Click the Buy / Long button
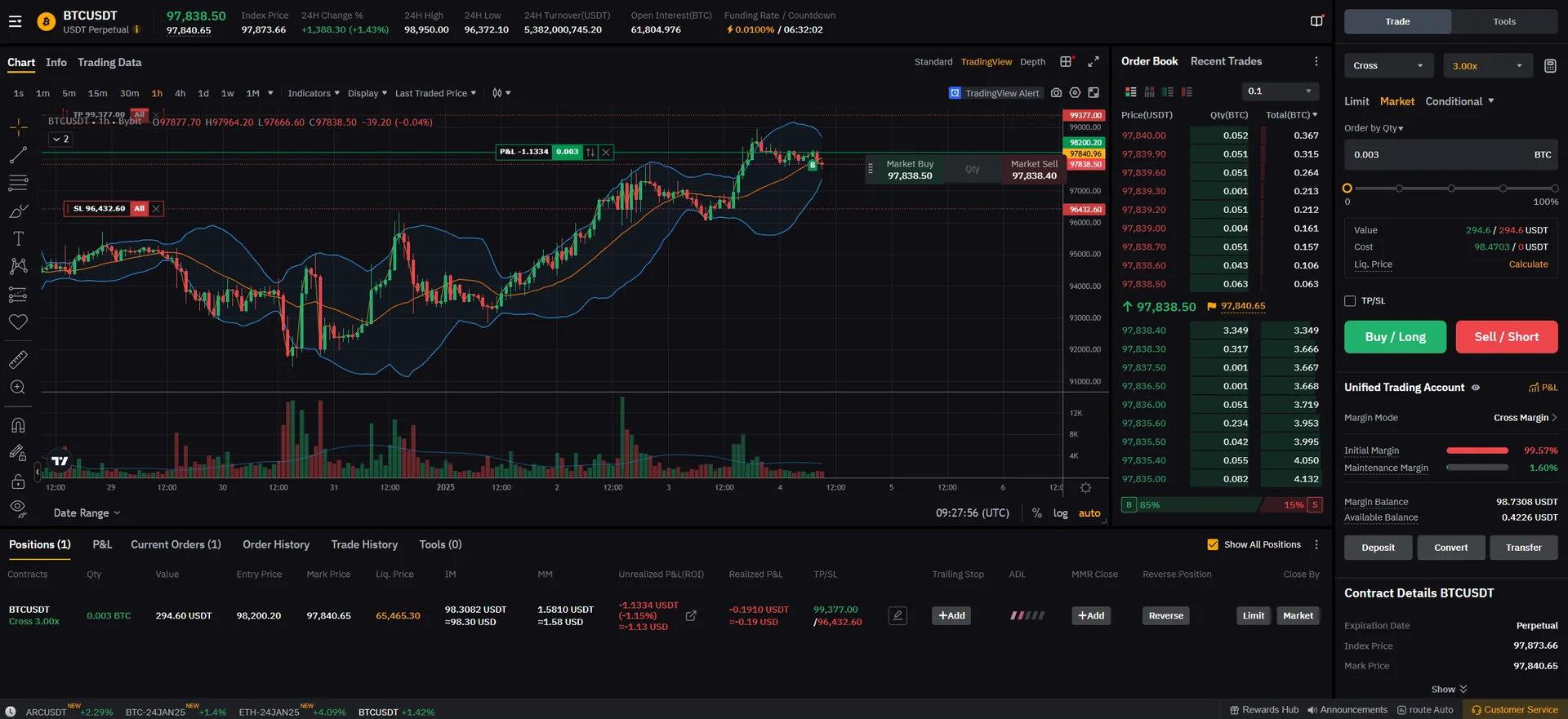Image resolution: width=1568 pixels, height=719 pixels. pos(1395,337)
